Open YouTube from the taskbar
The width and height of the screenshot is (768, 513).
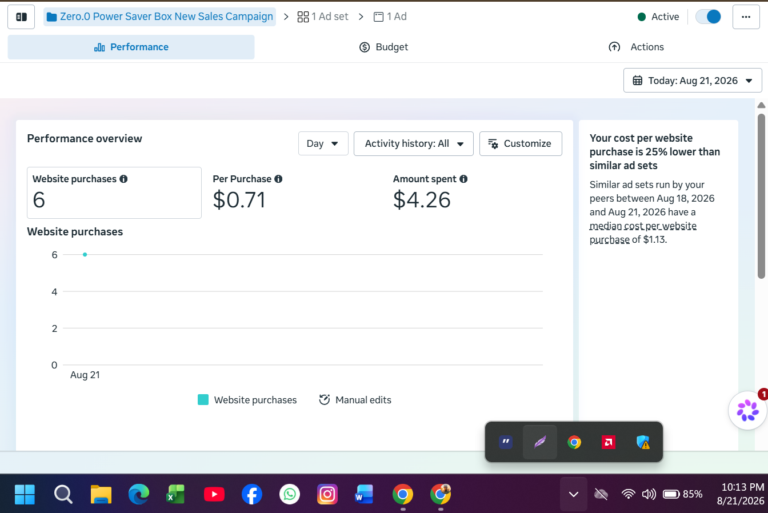[x=214, y=494]
